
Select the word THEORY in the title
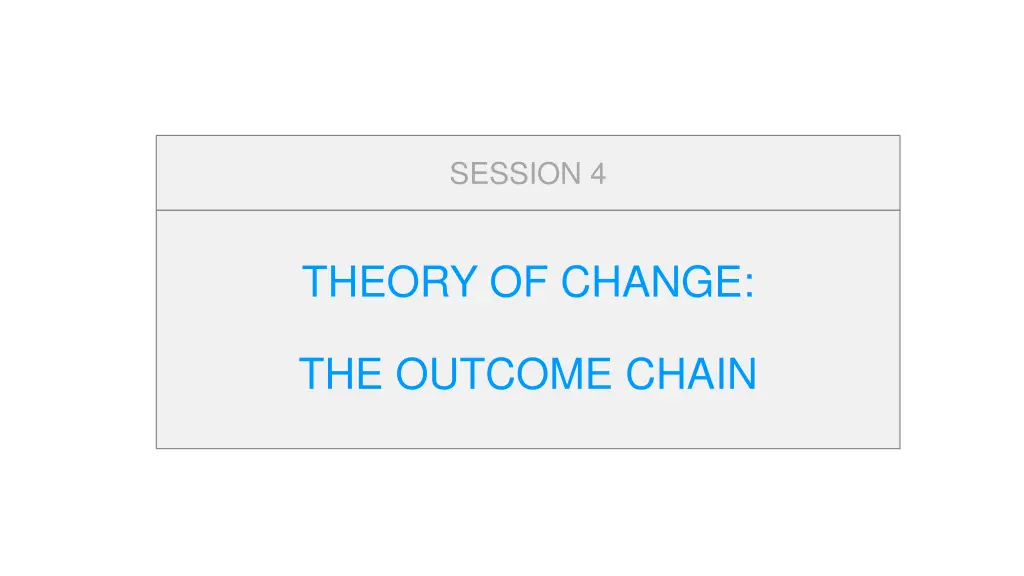click(390, 281)
